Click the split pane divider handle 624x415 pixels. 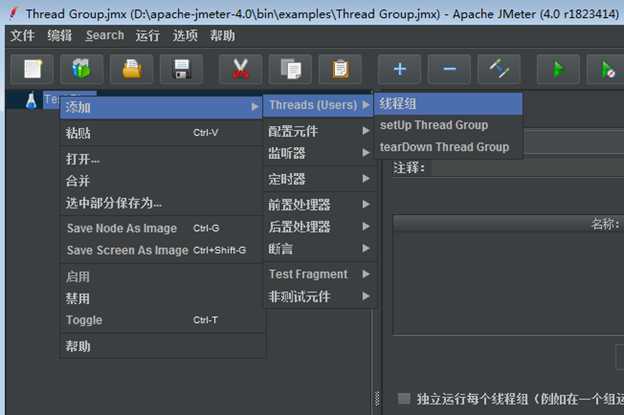[x=377, y=399]
